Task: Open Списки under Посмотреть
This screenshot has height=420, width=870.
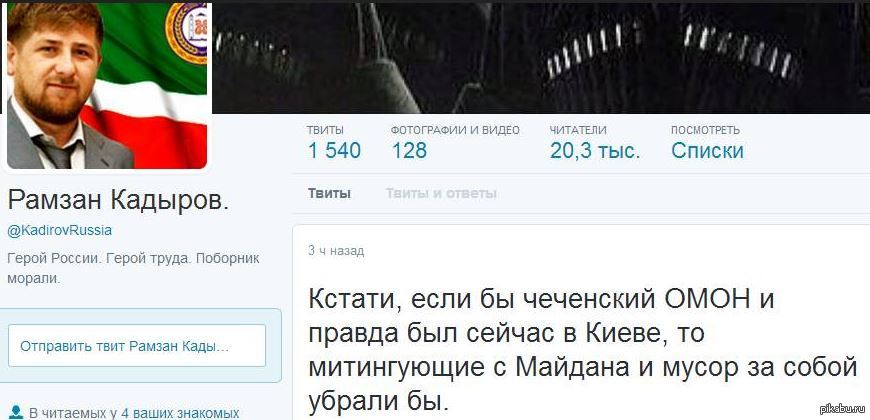Action: tap(707, 143)
